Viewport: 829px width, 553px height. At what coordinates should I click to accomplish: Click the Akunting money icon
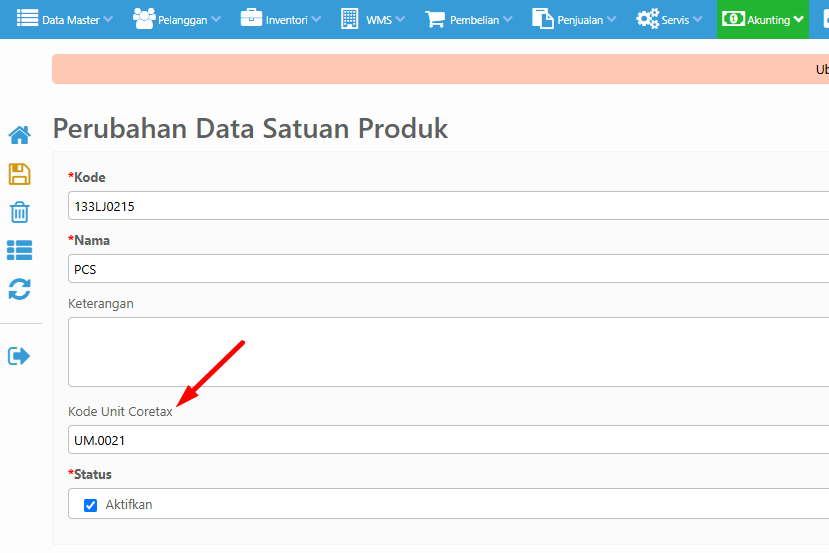coord(733,19)
